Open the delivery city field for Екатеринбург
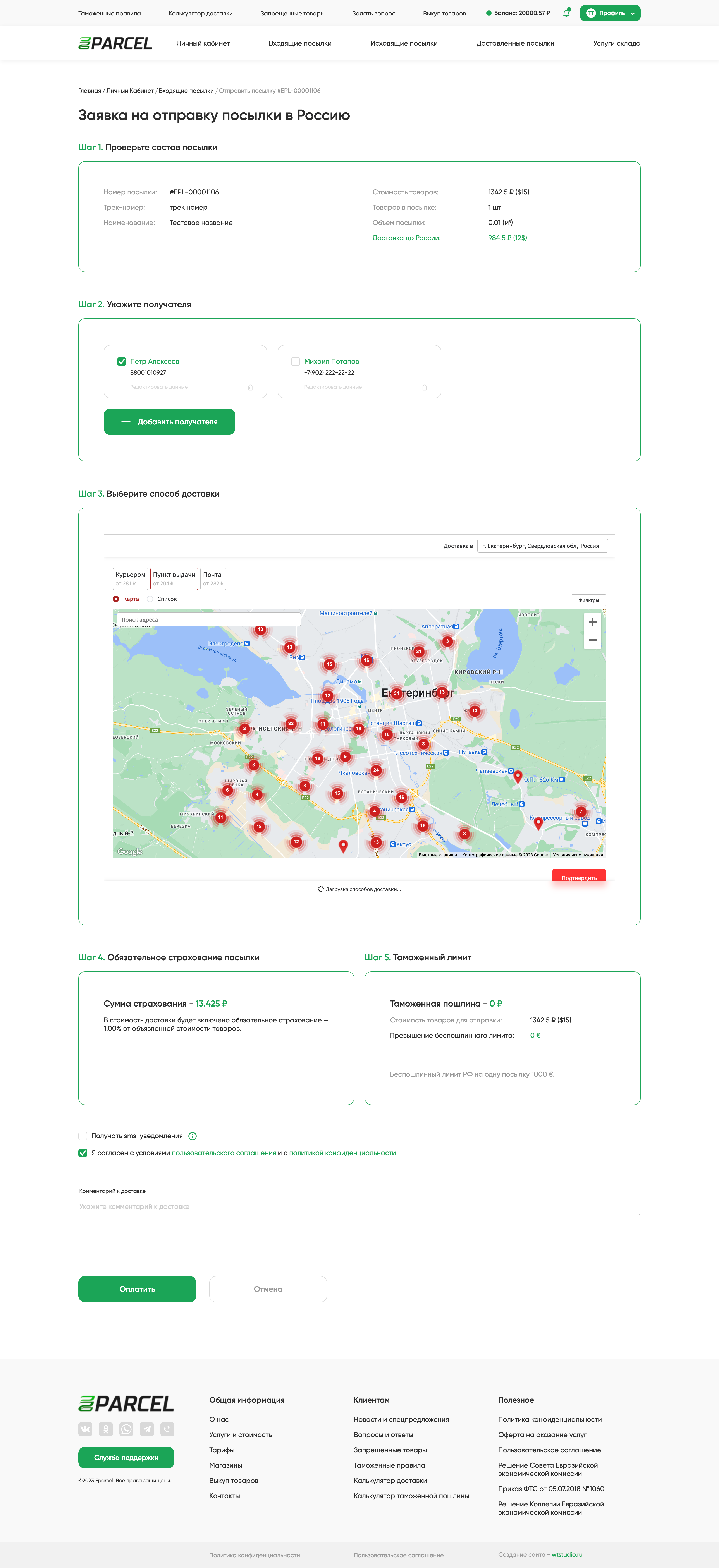The width and height of the screenshot is (719, 1568). 542,546
